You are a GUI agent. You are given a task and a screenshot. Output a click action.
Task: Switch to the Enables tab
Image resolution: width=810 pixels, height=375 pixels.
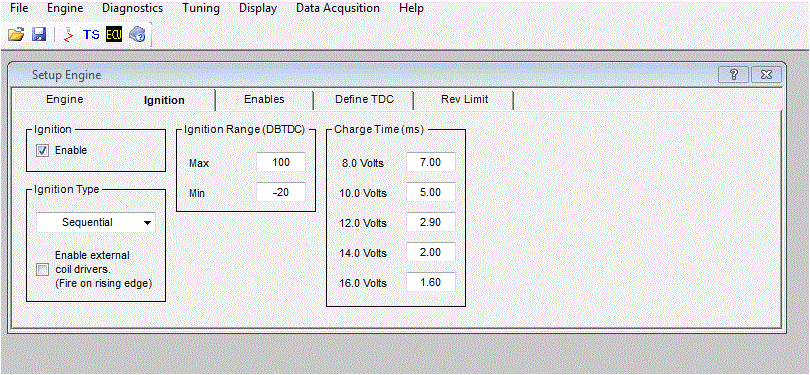[x=264, y=99]
